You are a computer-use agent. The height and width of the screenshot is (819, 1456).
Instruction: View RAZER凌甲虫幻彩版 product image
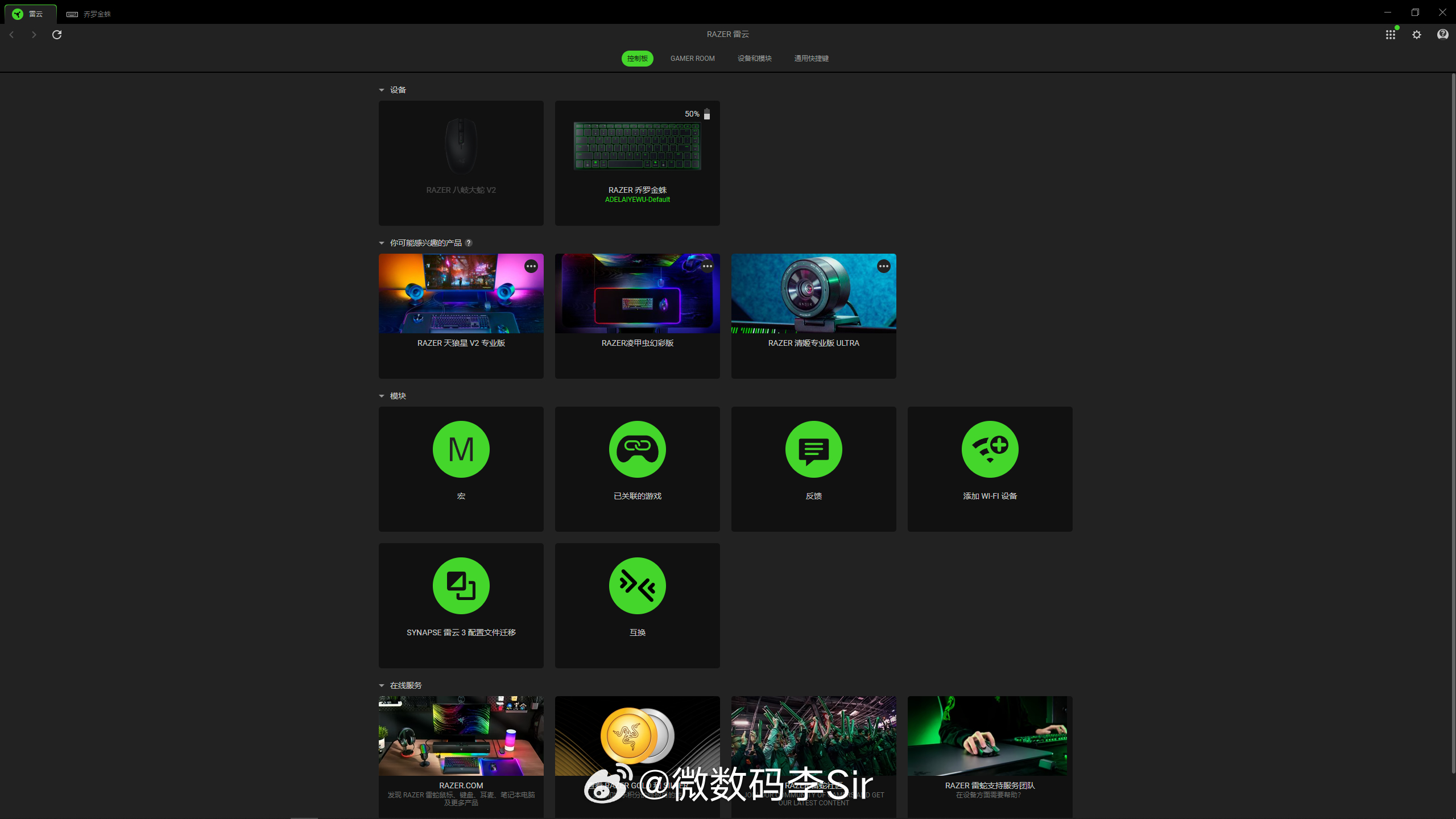pyautogui.click(x=637, y=293)
